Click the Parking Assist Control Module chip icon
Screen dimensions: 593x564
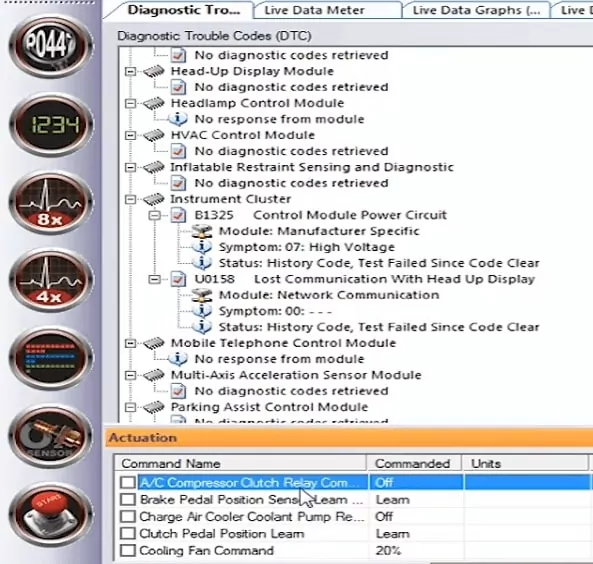pyautogui.click(x=154, y=407)
